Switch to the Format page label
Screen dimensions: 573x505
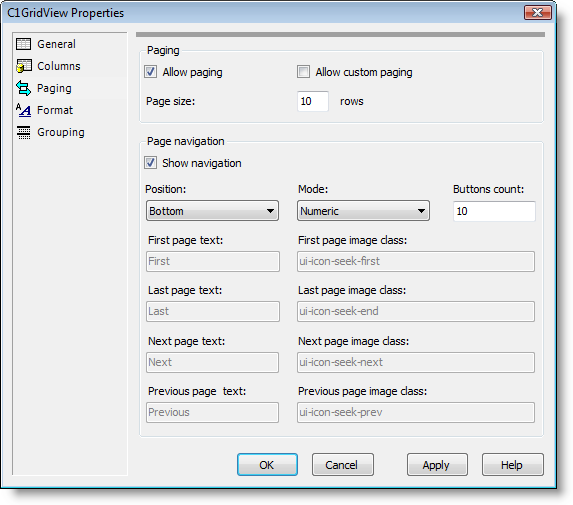click(x=55, y=110)
